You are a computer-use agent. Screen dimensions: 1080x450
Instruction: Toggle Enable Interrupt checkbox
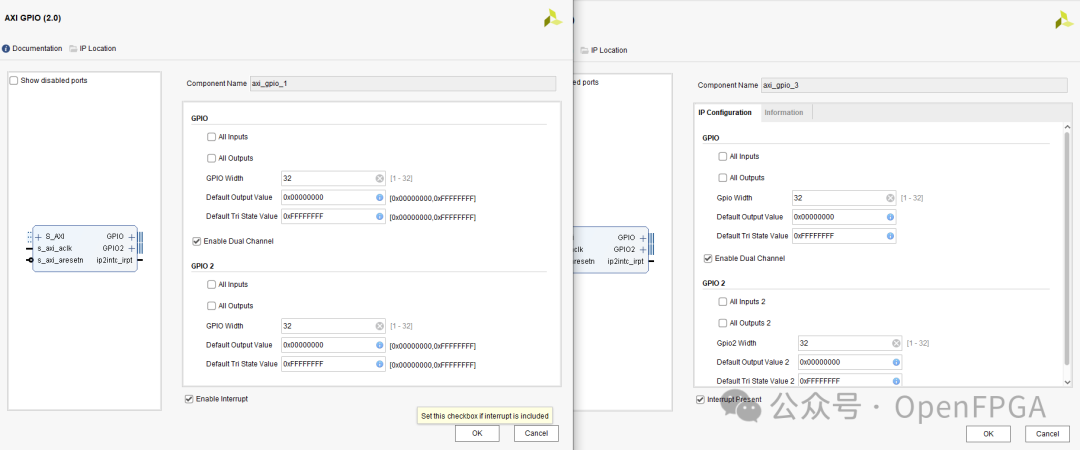(x=189, y=398)
